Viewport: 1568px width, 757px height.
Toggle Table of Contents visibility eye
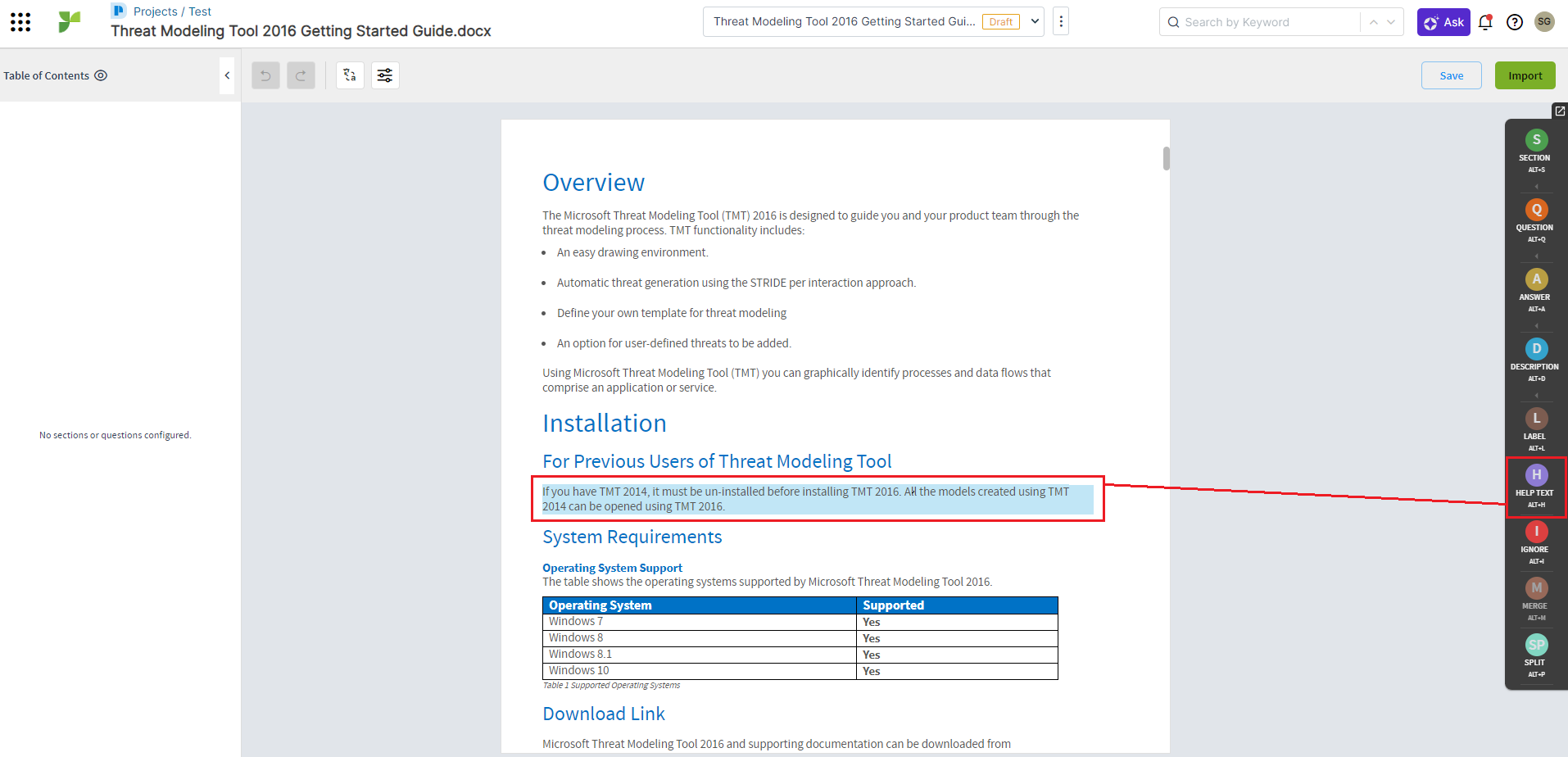pyautogui.click(x=101, y=75)
